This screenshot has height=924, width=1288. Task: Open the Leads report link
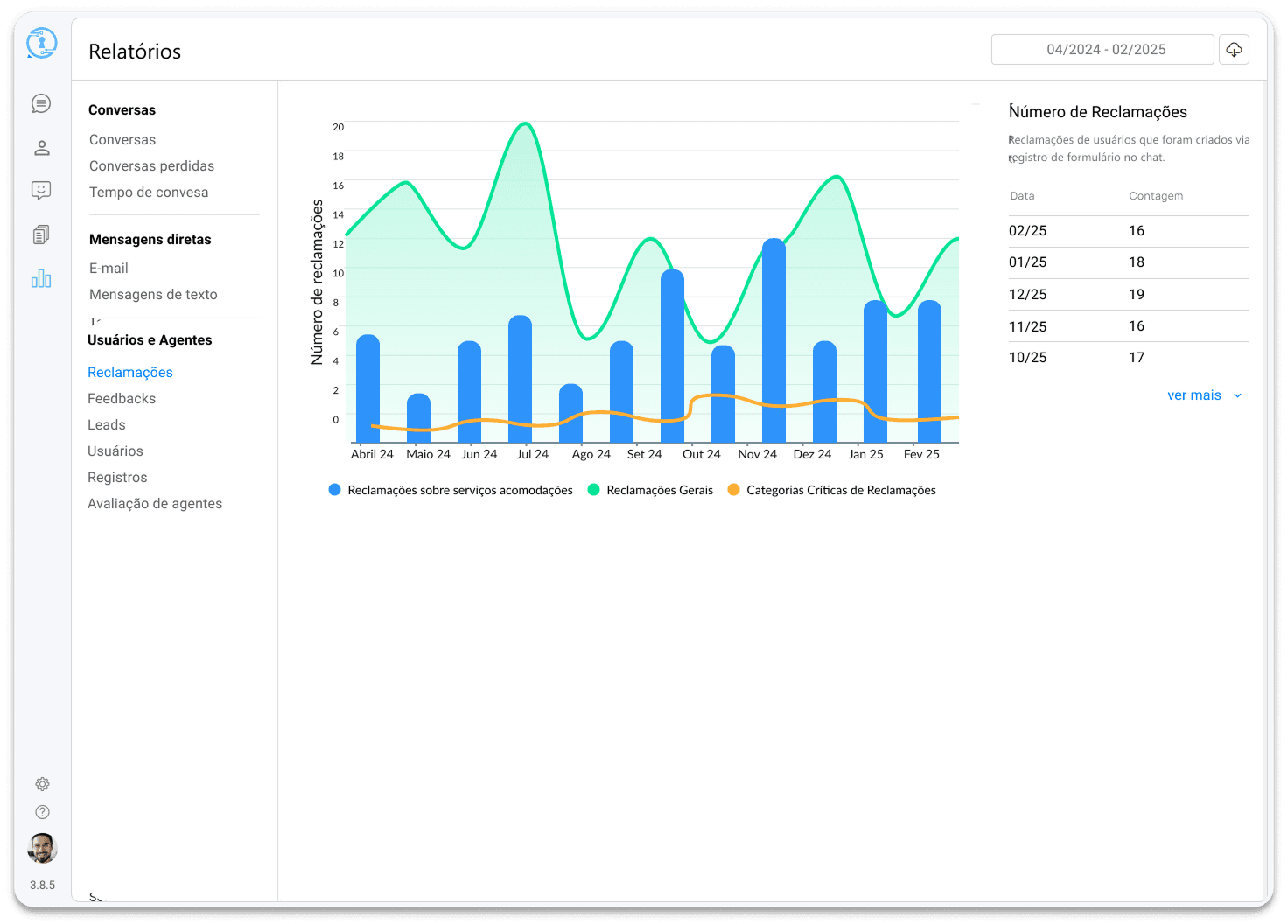(x=107, y=425)
